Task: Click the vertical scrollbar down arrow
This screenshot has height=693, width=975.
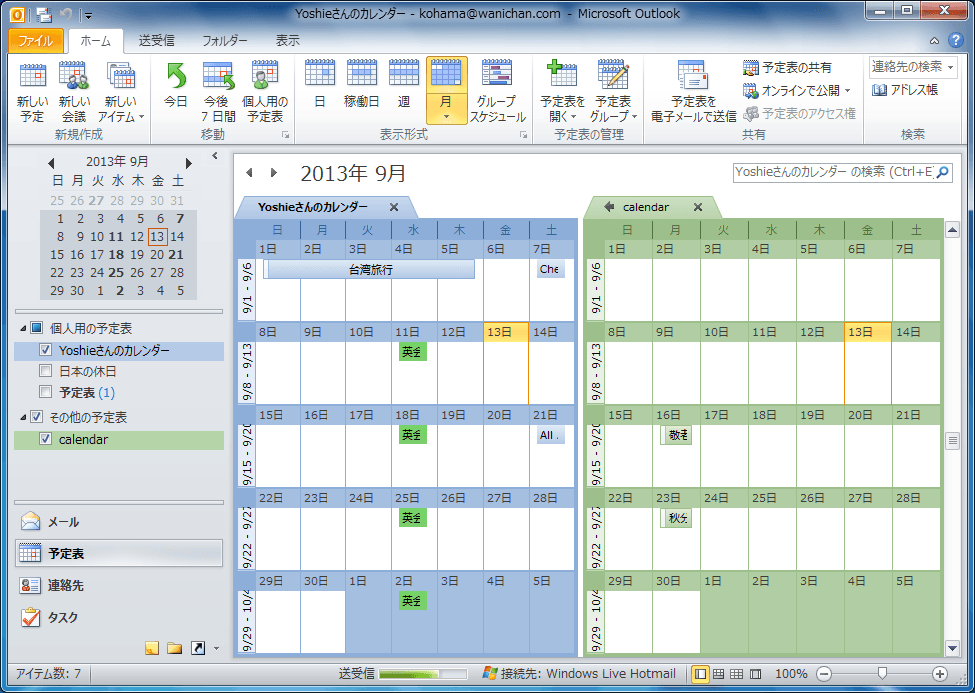Action: (x=952, y=648)
